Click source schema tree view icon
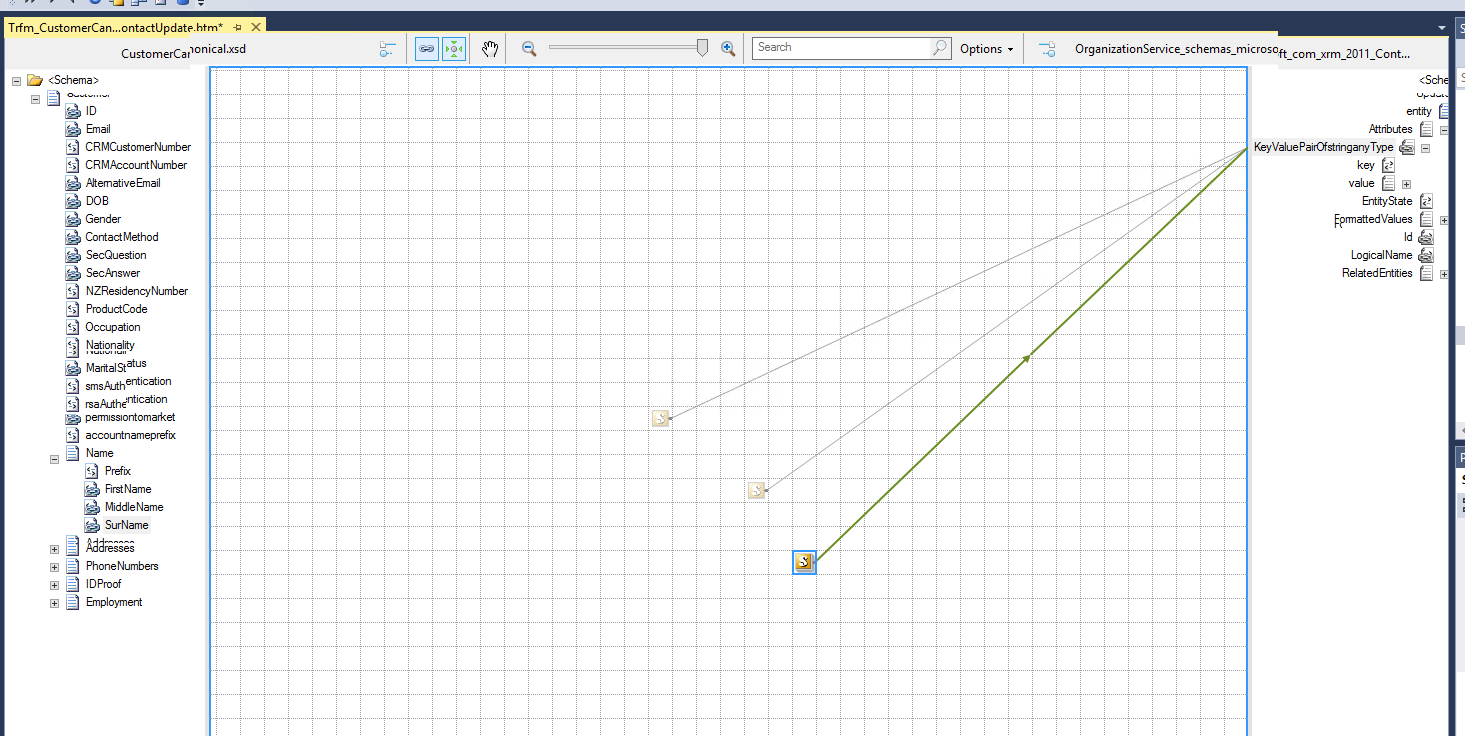This screenshot has width=1465, height=736. tap(389, 49)
